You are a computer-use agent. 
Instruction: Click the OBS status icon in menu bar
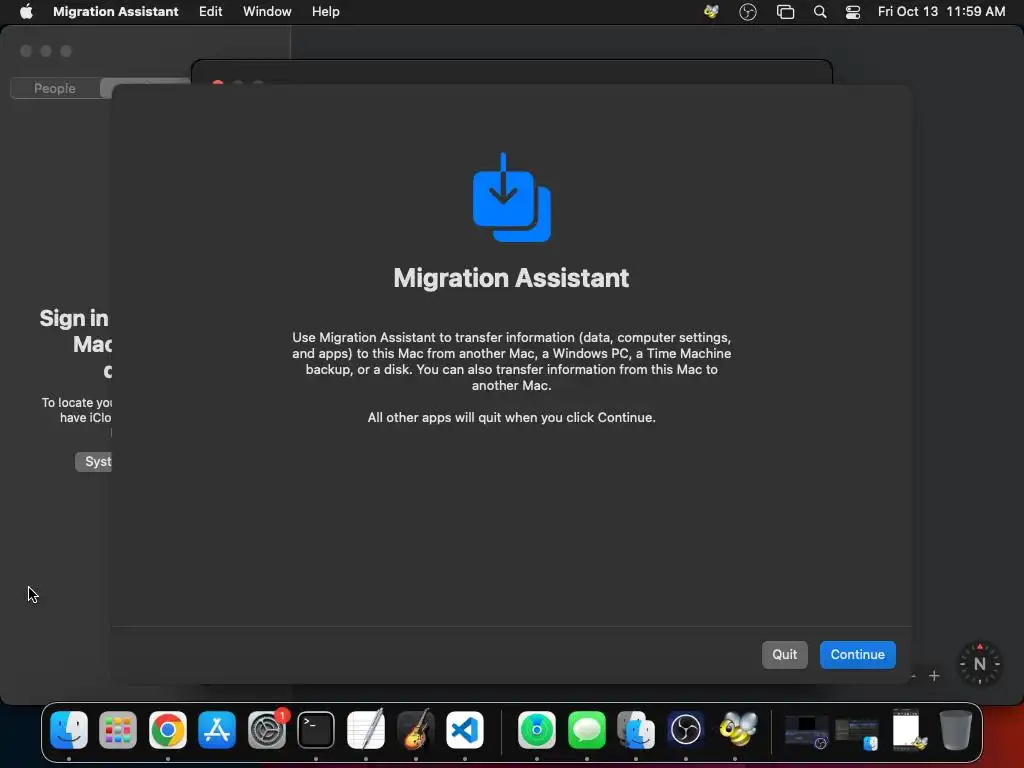748,11
